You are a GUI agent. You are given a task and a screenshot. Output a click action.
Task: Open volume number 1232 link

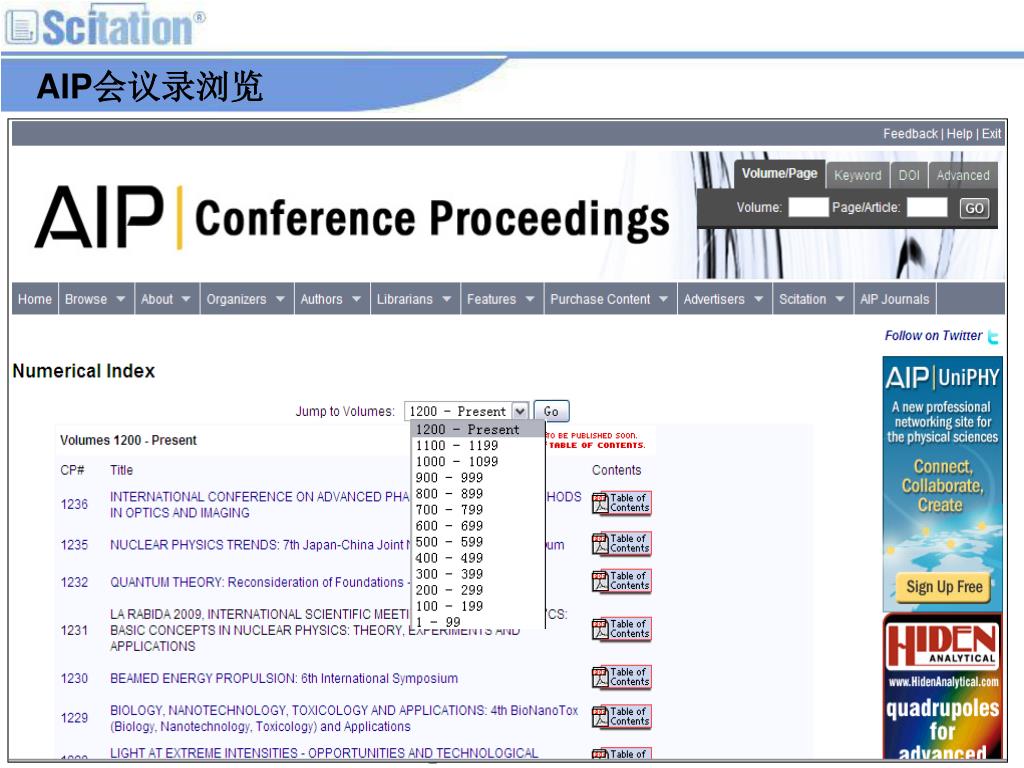pyautogui.click(x=74, y=582)
